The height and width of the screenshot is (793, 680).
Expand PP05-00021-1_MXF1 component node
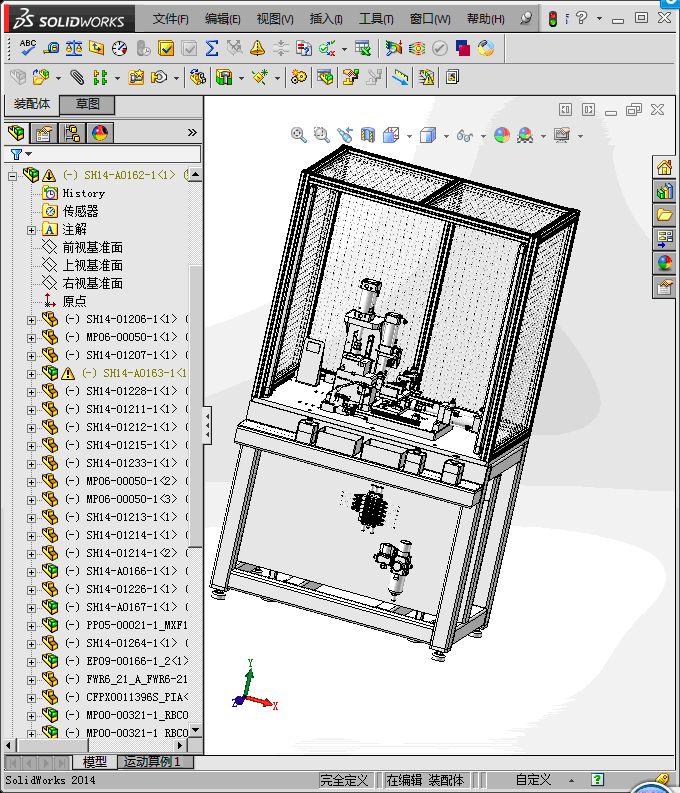click(31, 626)
